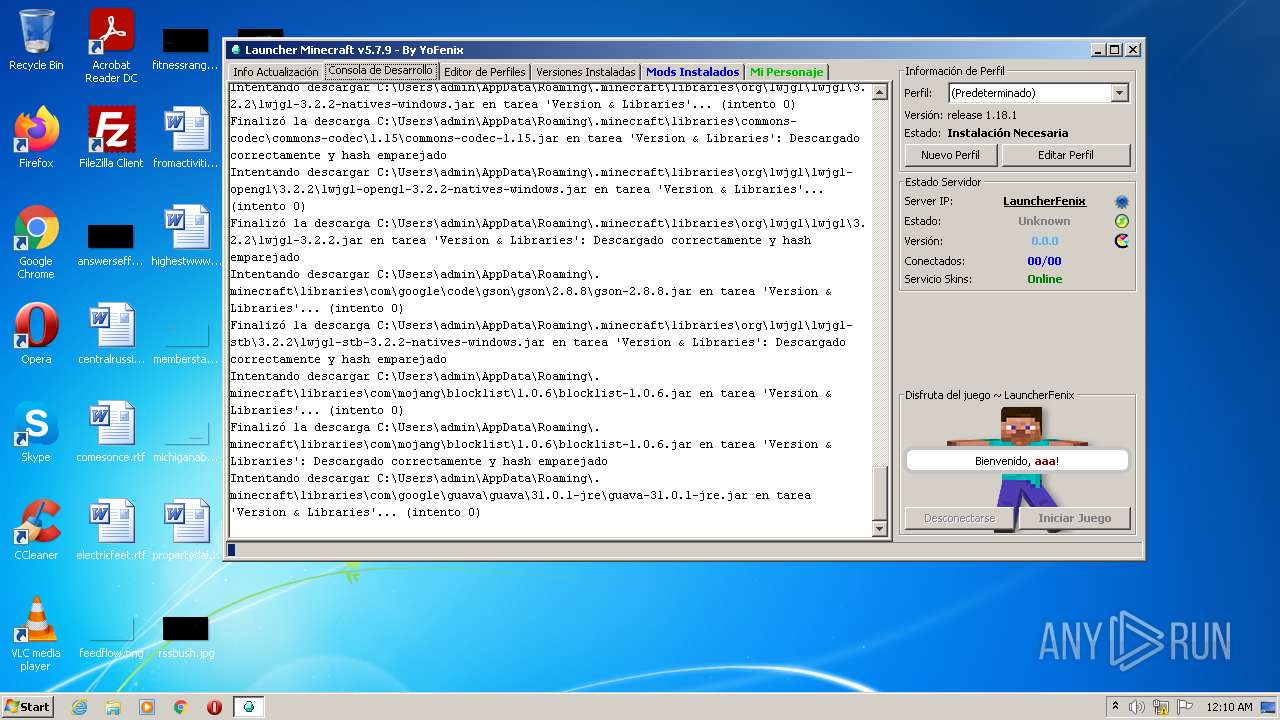Open Google Chrome desktop shortcut

click(36, 242)
